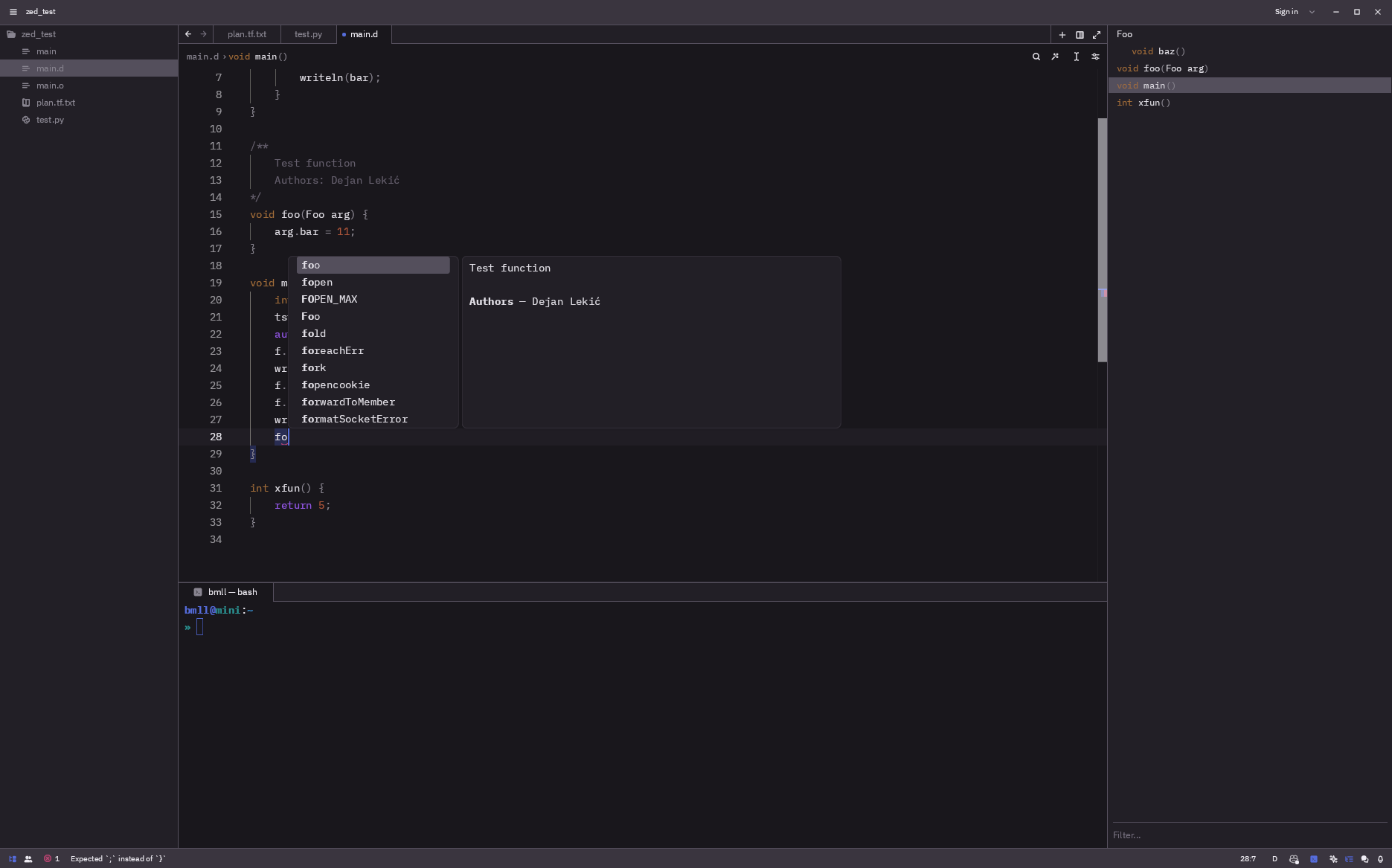Screen dimensions: 1392x868
Task: Go back with the left arrow
Action: (x=188, y=34)
